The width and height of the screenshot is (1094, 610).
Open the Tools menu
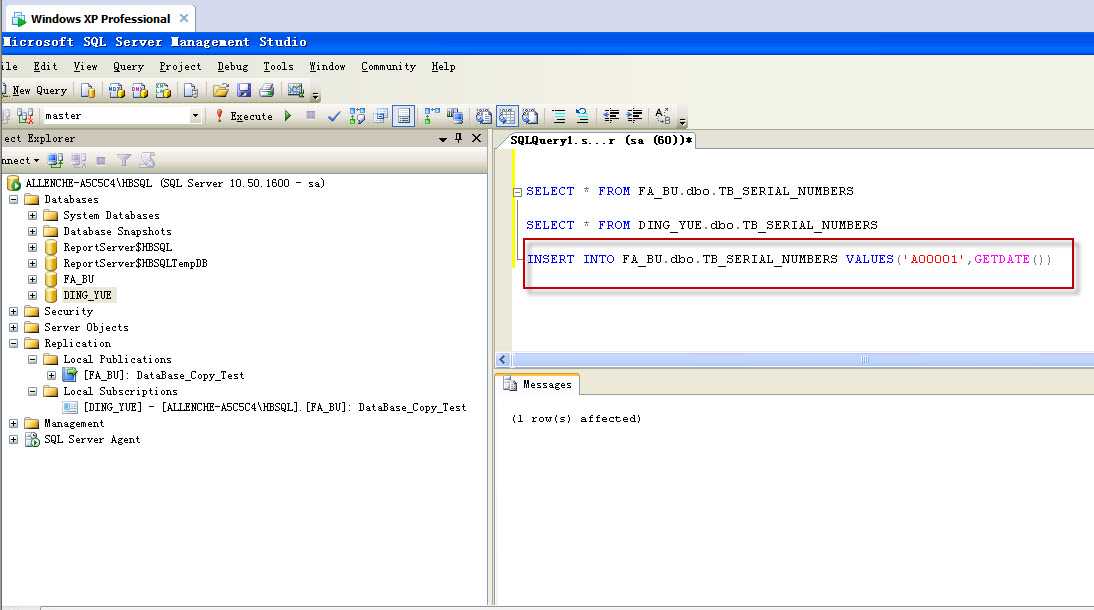click(278, 66)
